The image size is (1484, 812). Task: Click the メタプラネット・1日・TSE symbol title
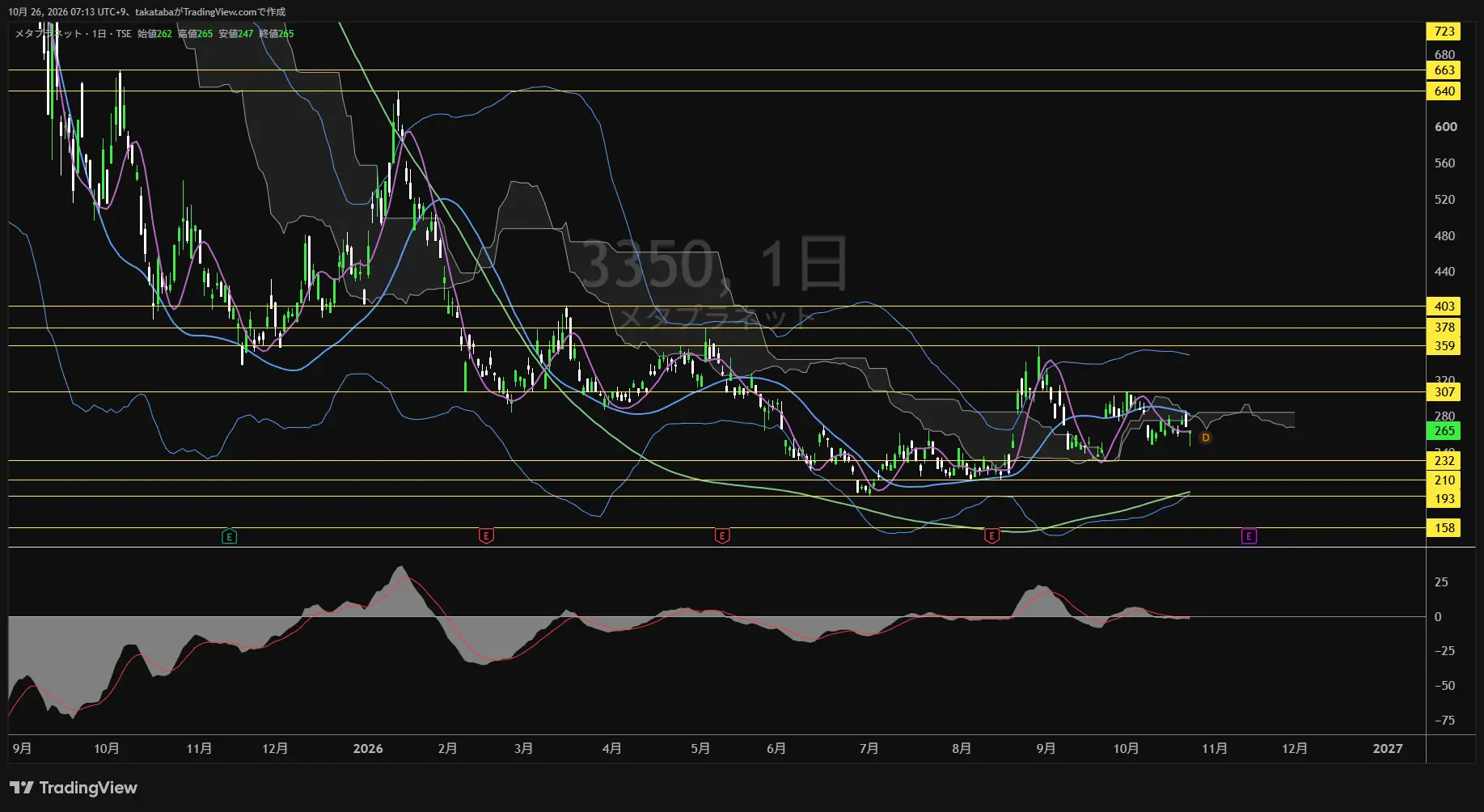[x=73, y=34]
